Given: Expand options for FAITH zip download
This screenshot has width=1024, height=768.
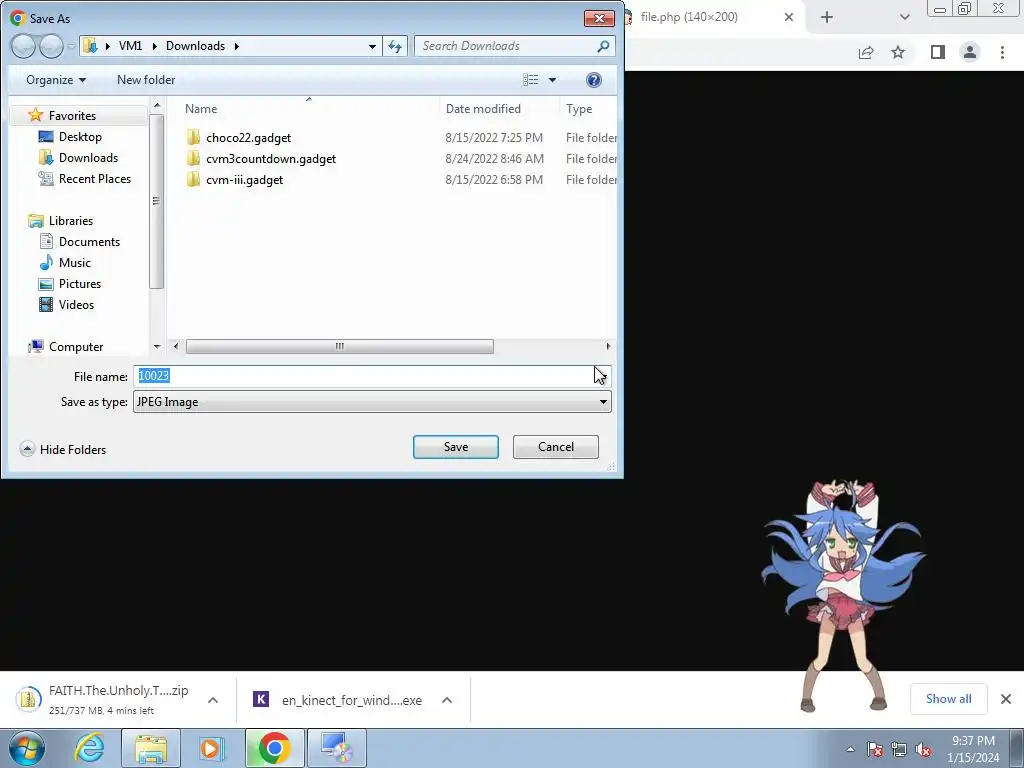Looking at the screenshot, I should 213,700.
